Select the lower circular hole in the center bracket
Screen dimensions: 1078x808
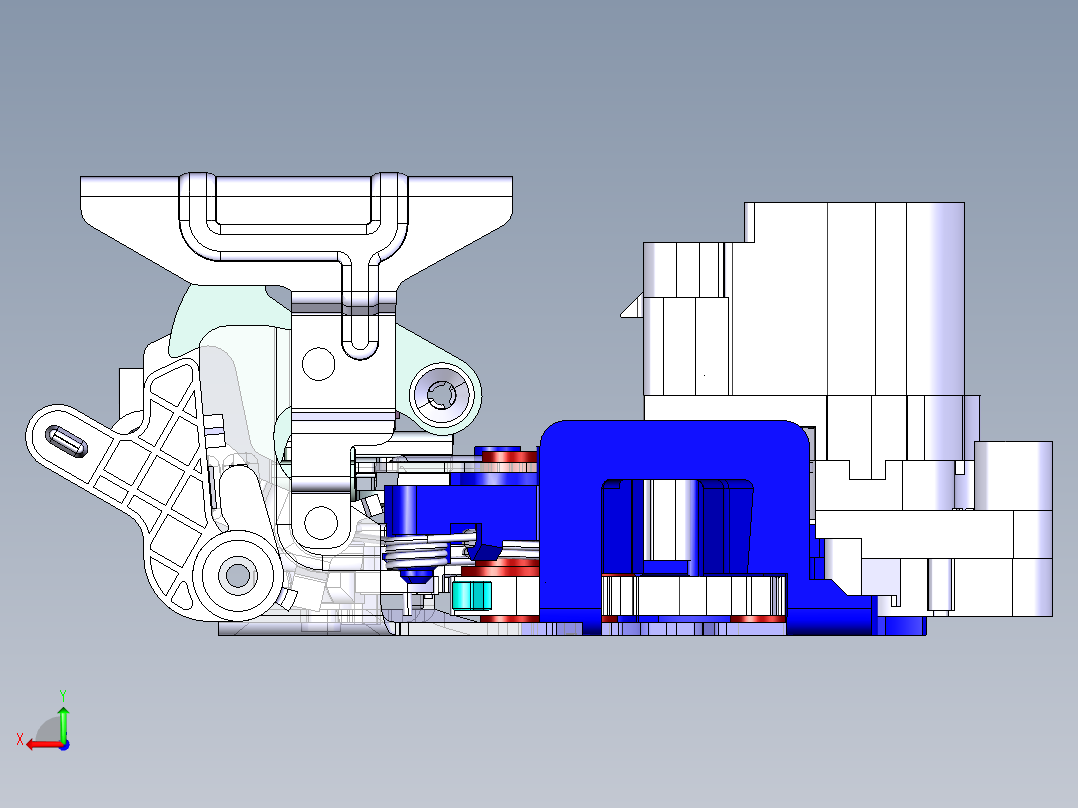(320, 523)
